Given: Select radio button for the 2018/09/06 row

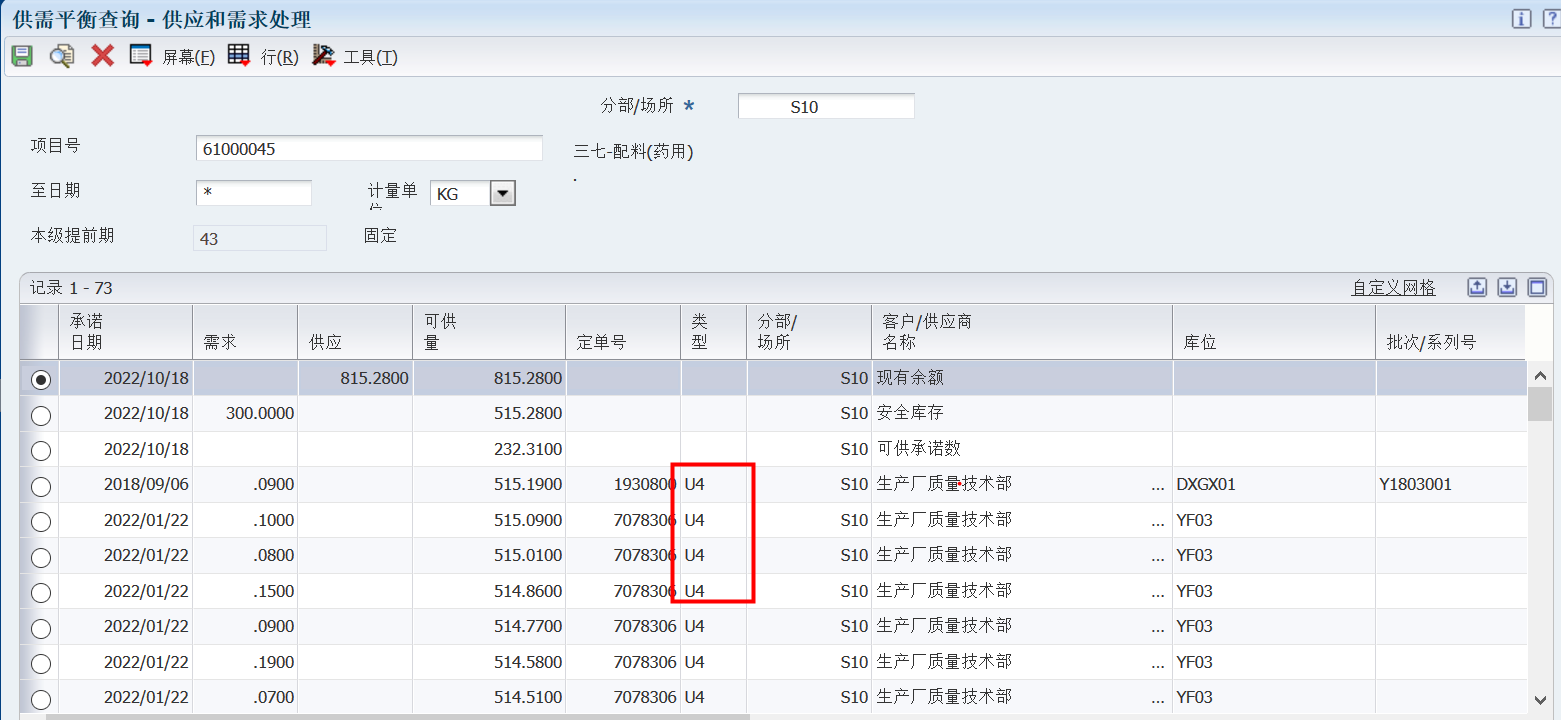Looking at the screenshot, I should 41,486.
